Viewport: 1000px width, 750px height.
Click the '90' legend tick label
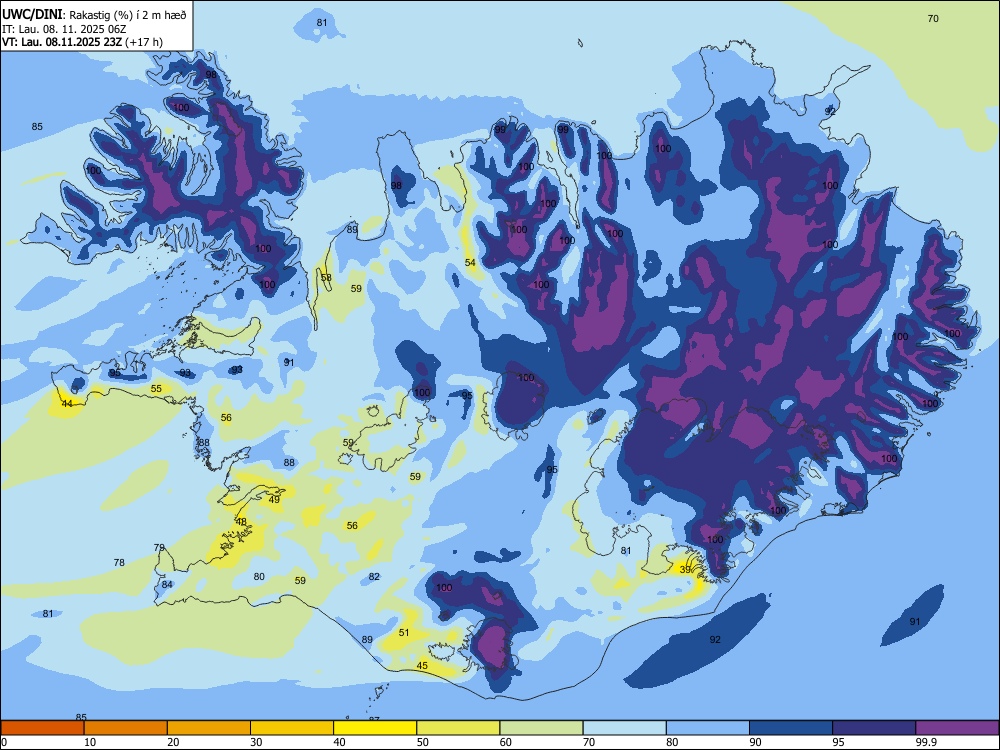click(755, 742)
